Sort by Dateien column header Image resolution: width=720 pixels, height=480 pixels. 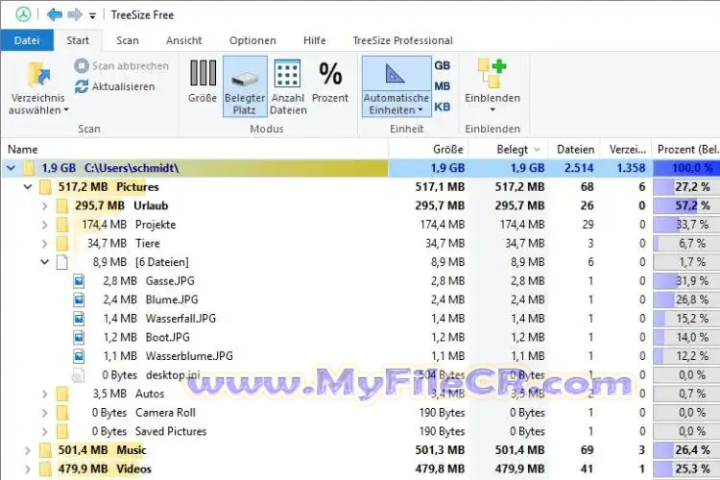(575, 149)
